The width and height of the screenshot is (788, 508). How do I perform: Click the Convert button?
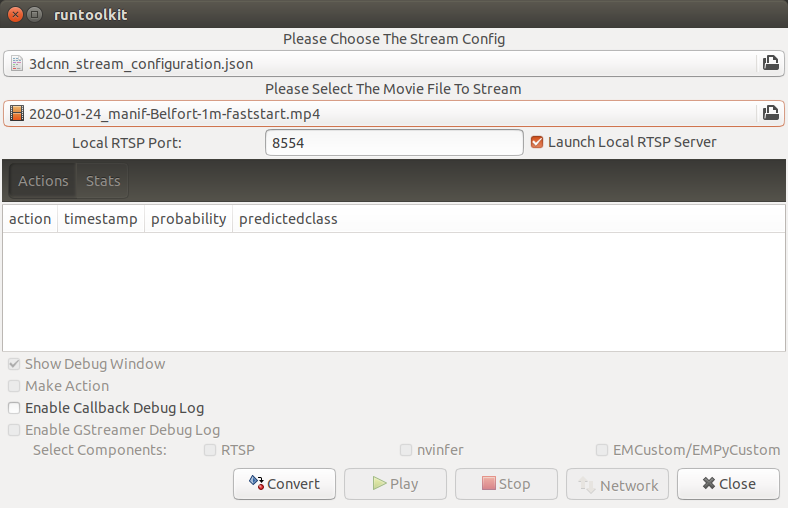click(x=284, y=484)
